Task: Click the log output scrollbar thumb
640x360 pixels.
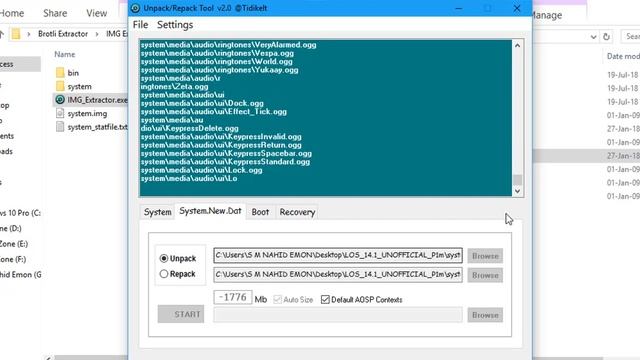Action: click(x=518, y=180)
